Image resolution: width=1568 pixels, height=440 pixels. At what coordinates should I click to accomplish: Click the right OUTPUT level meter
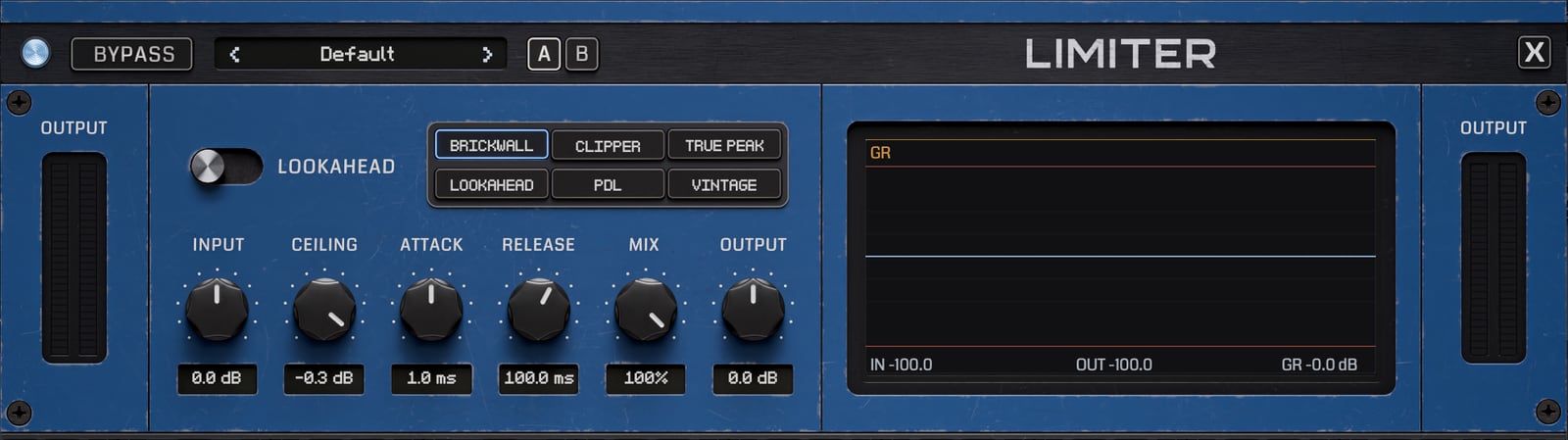pos(1494,258)
